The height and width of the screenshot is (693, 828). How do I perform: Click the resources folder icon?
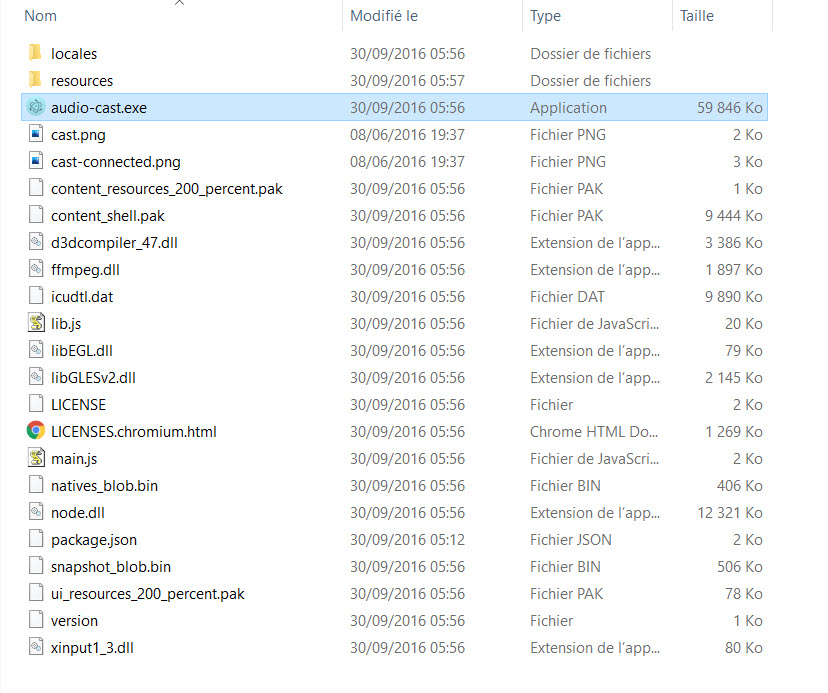(x=35, y=79)
